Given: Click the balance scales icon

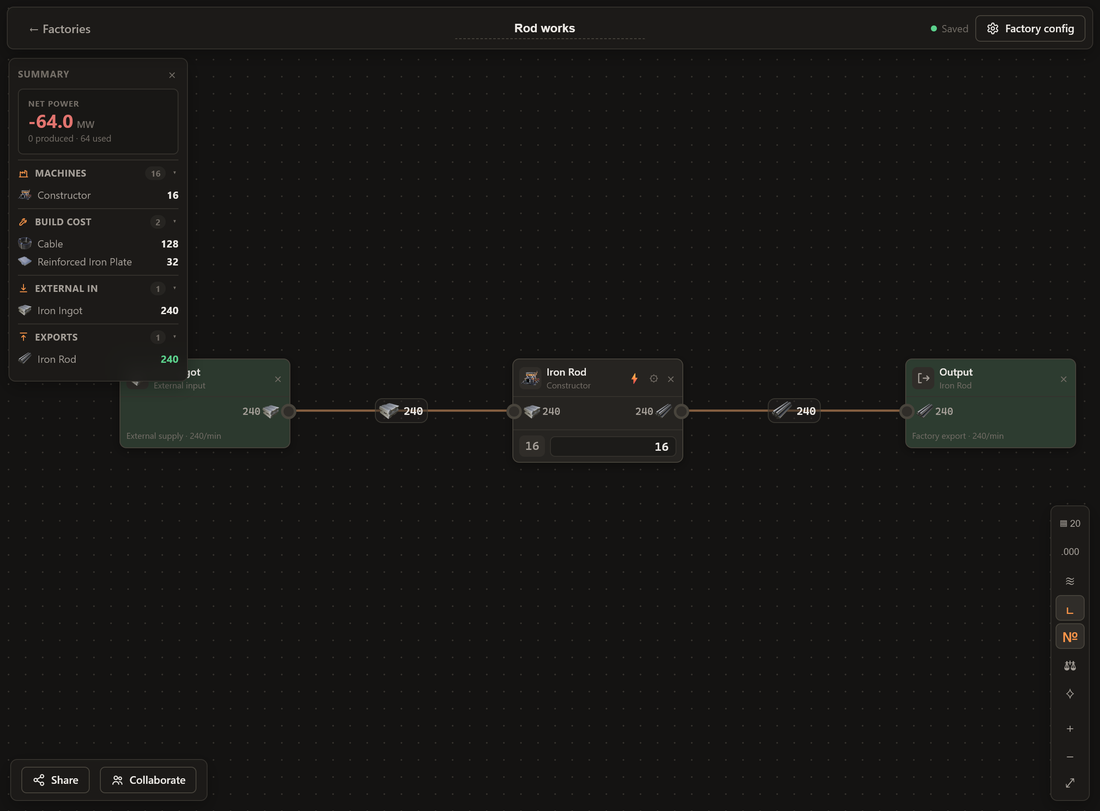Looking at the screenshot, I should coord(1070,666).
